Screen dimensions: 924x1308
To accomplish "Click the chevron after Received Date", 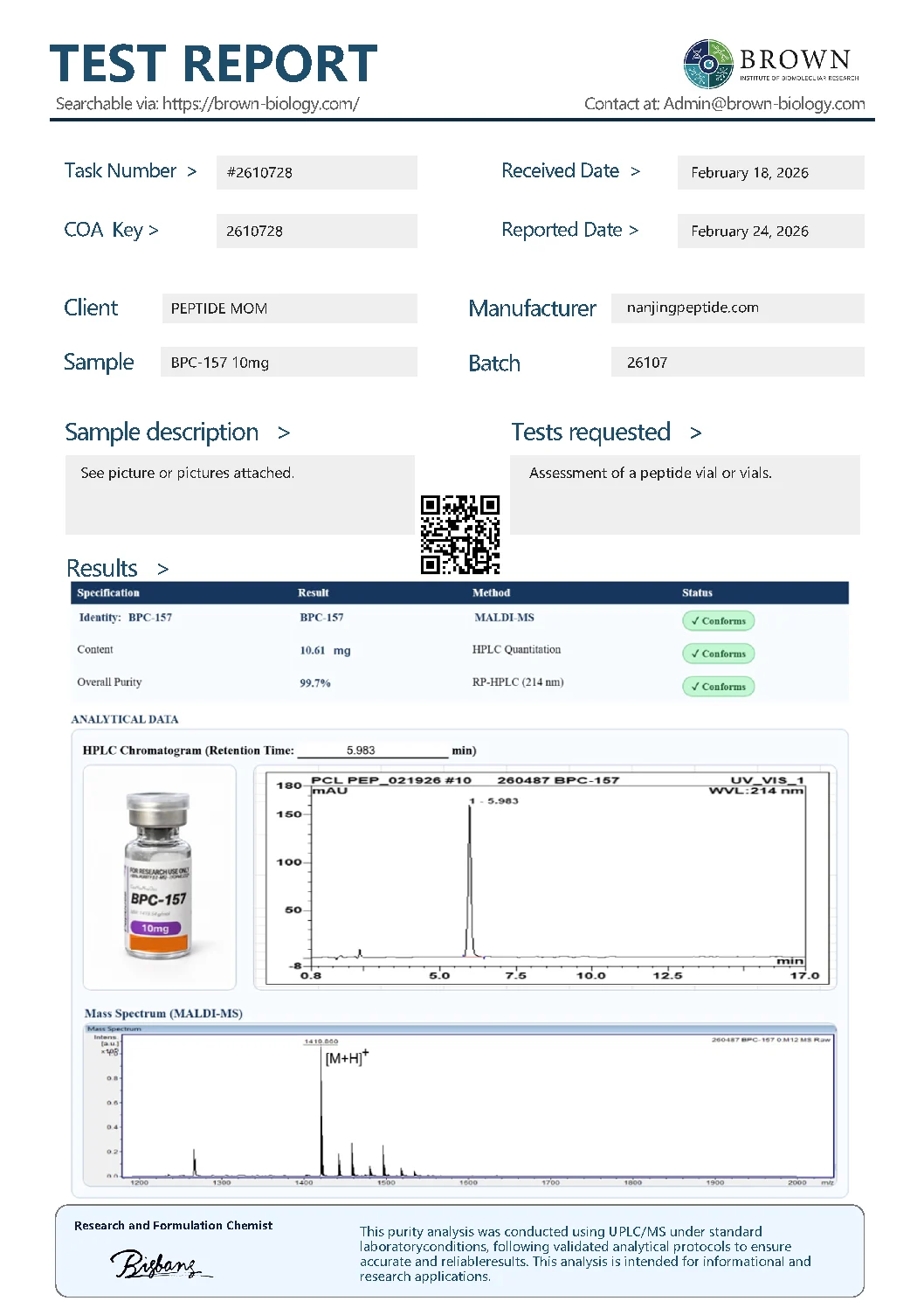I will point(636,172).
